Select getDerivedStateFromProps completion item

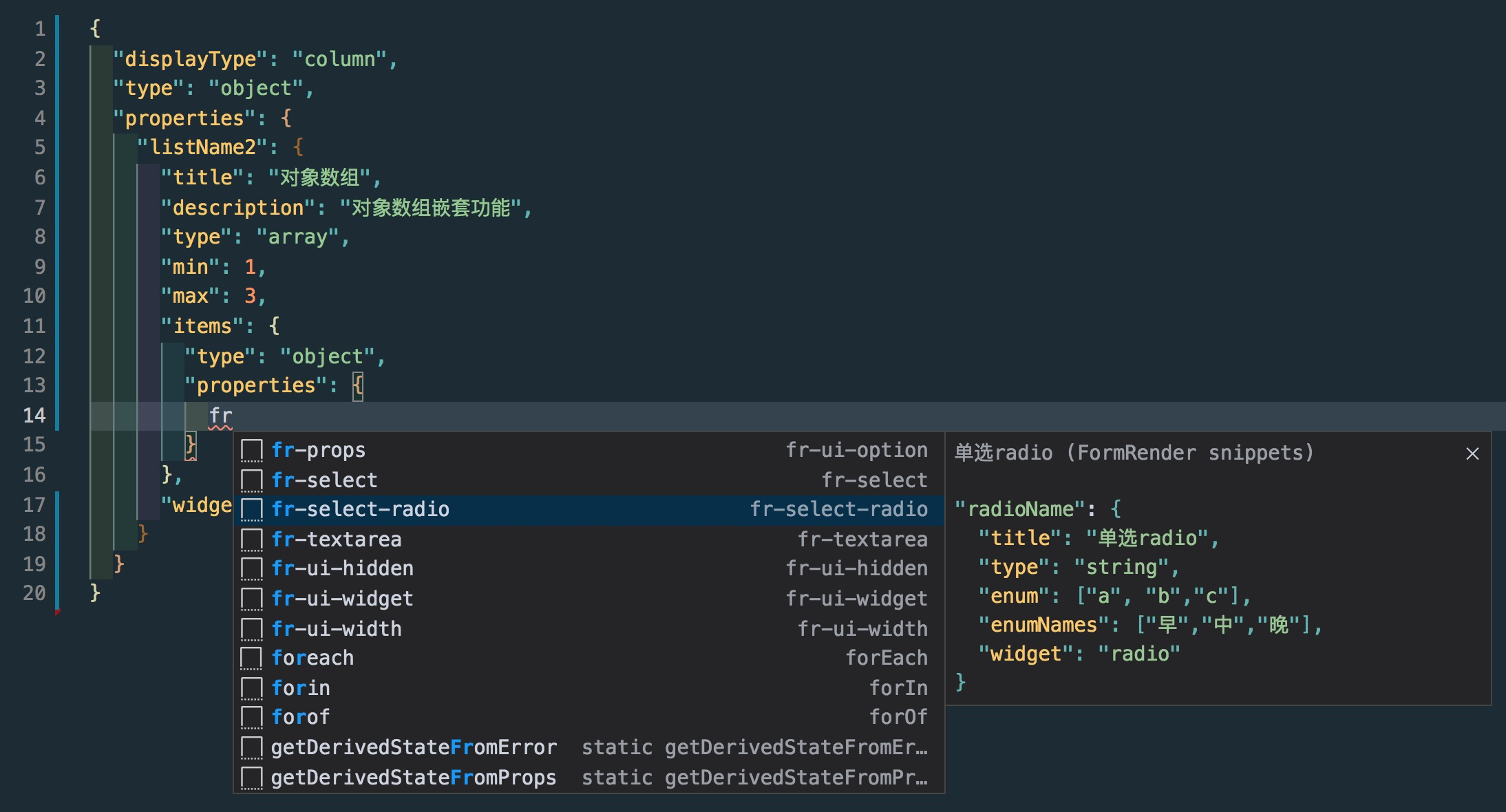413,778
